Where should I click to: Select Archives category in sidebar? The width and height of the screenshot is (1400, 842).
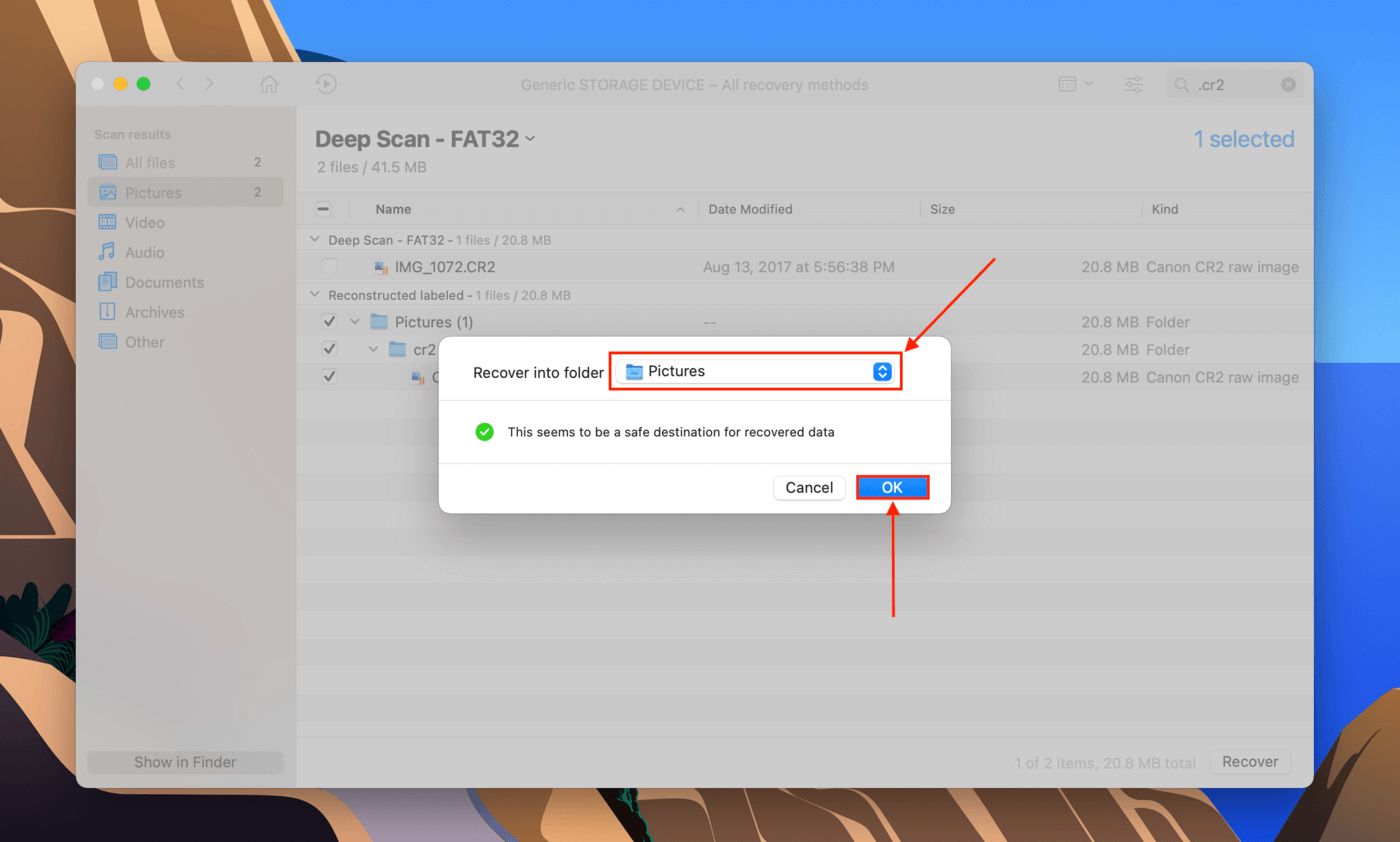[185, 312]
